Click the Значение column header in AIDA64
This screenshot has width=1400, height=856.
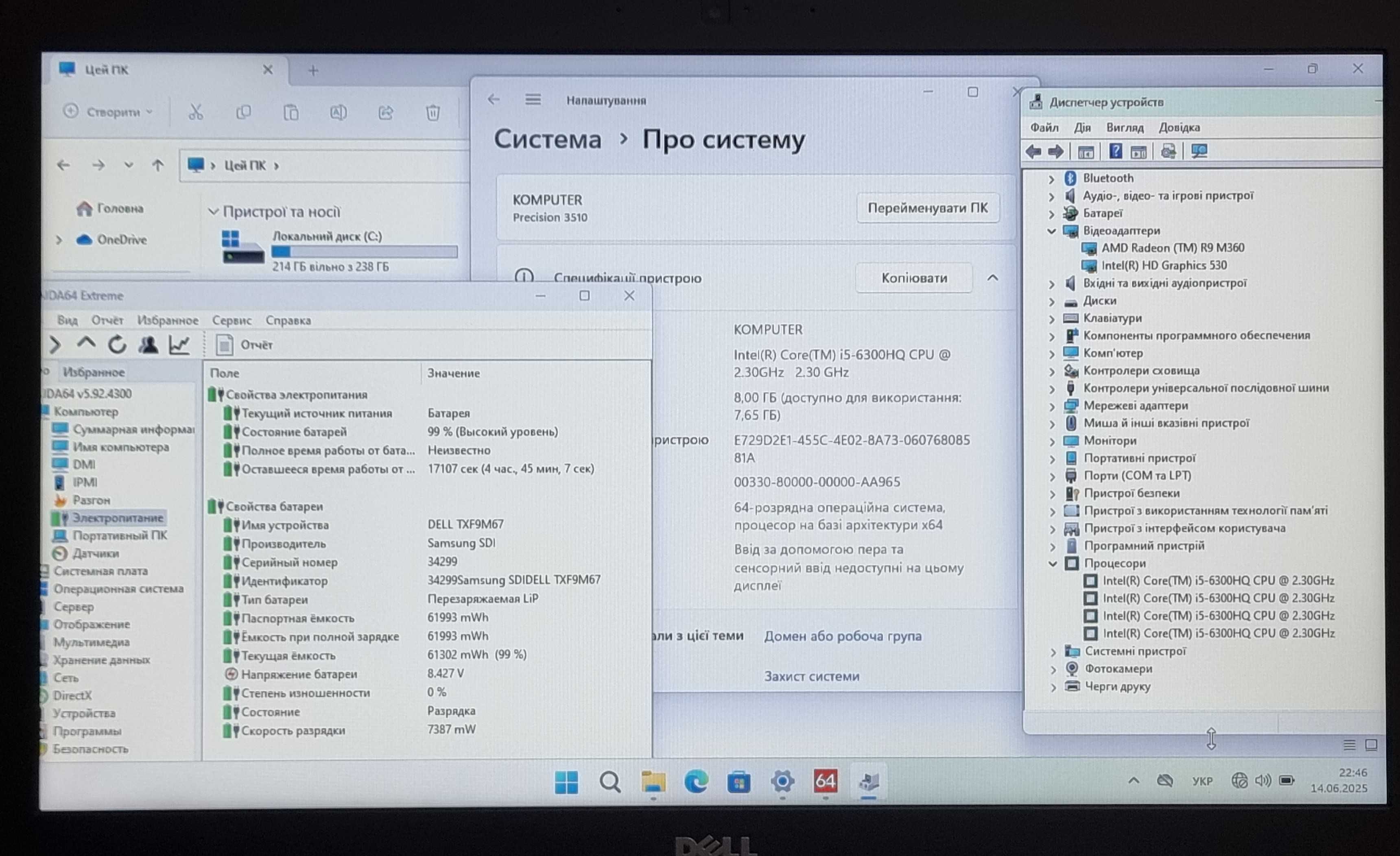[453, 373]
